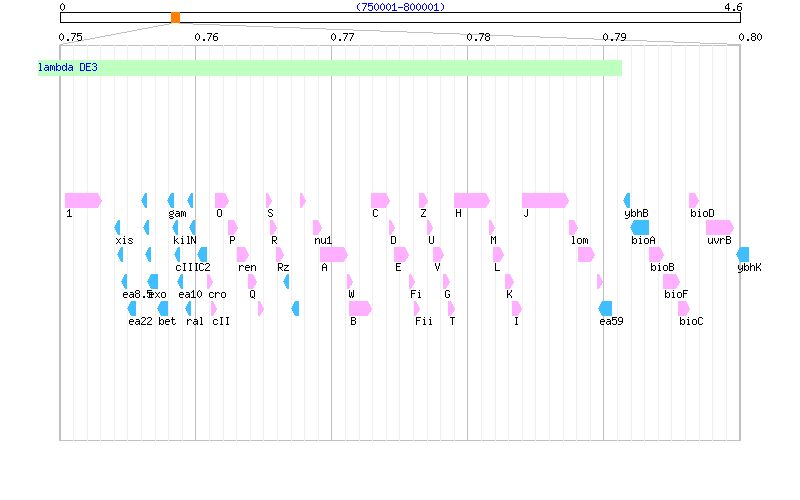Image resolution: width=800 pixels, height=500 pixels.
Task: Select the pink B gene arrow
Action: (360, 308)
